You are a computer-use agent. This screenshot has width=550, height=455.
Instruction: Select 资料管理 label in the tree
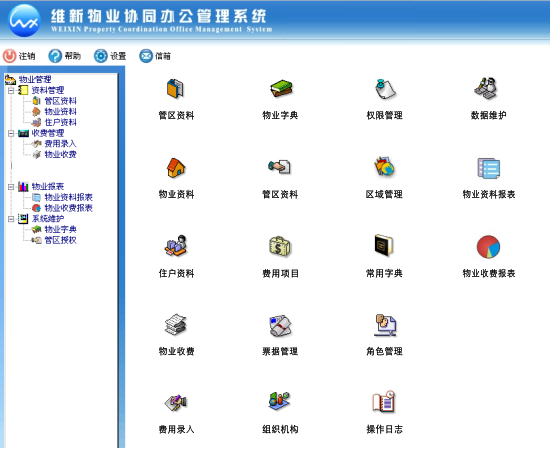point(48,90)
